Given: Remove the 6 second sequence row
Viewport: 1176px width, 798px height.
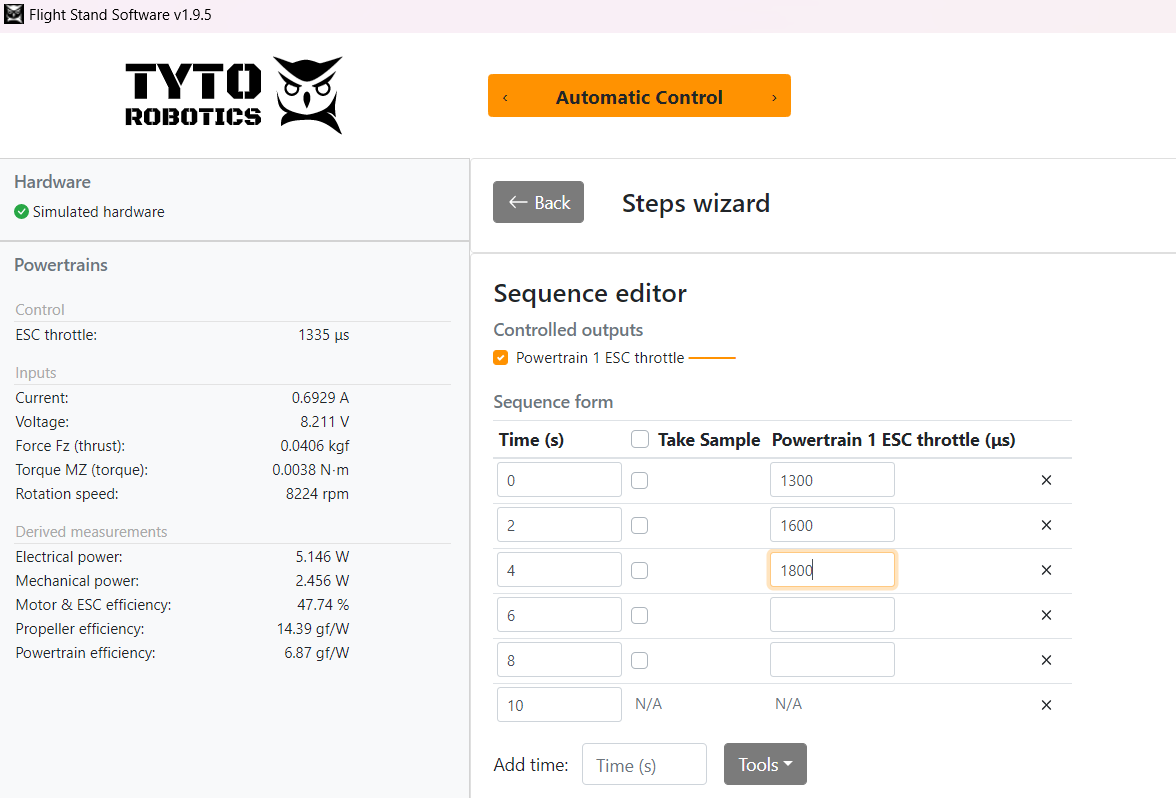Looking at the screenshot, I should tap(1046, 615).
